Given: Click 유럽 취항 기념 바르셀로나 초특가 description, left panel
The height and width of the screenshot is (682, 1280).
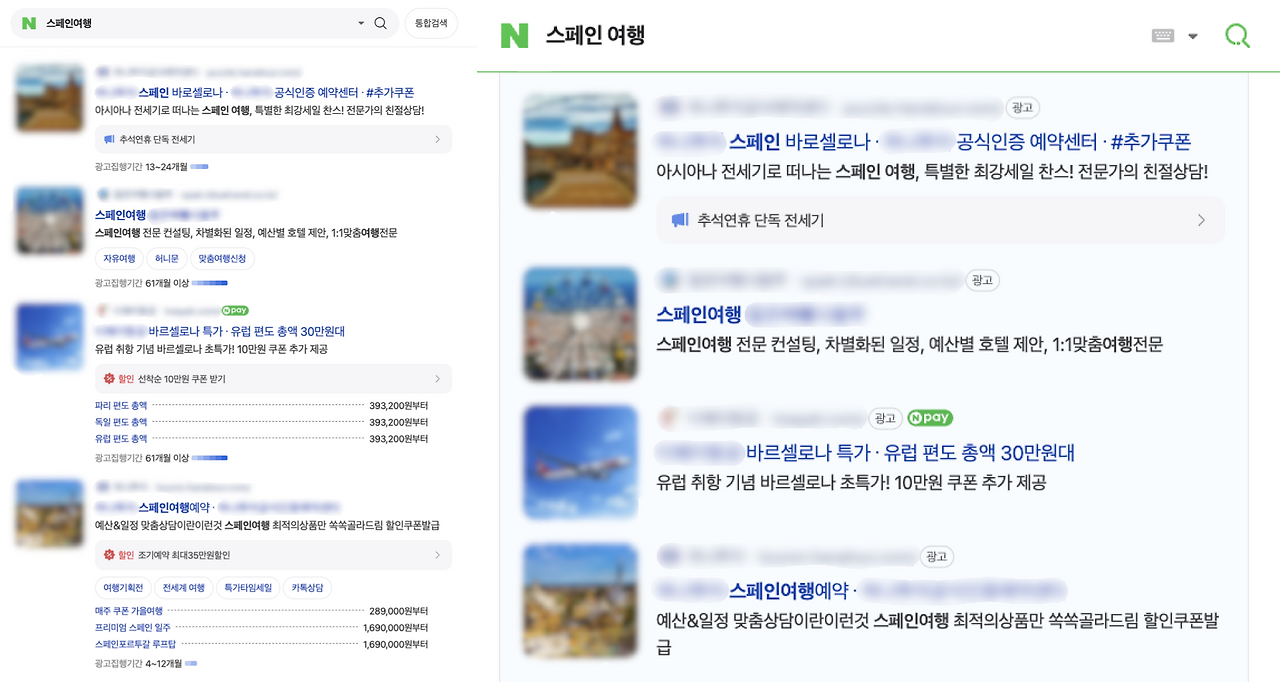Looking at the screenshot, I should (x=211, y=349).
